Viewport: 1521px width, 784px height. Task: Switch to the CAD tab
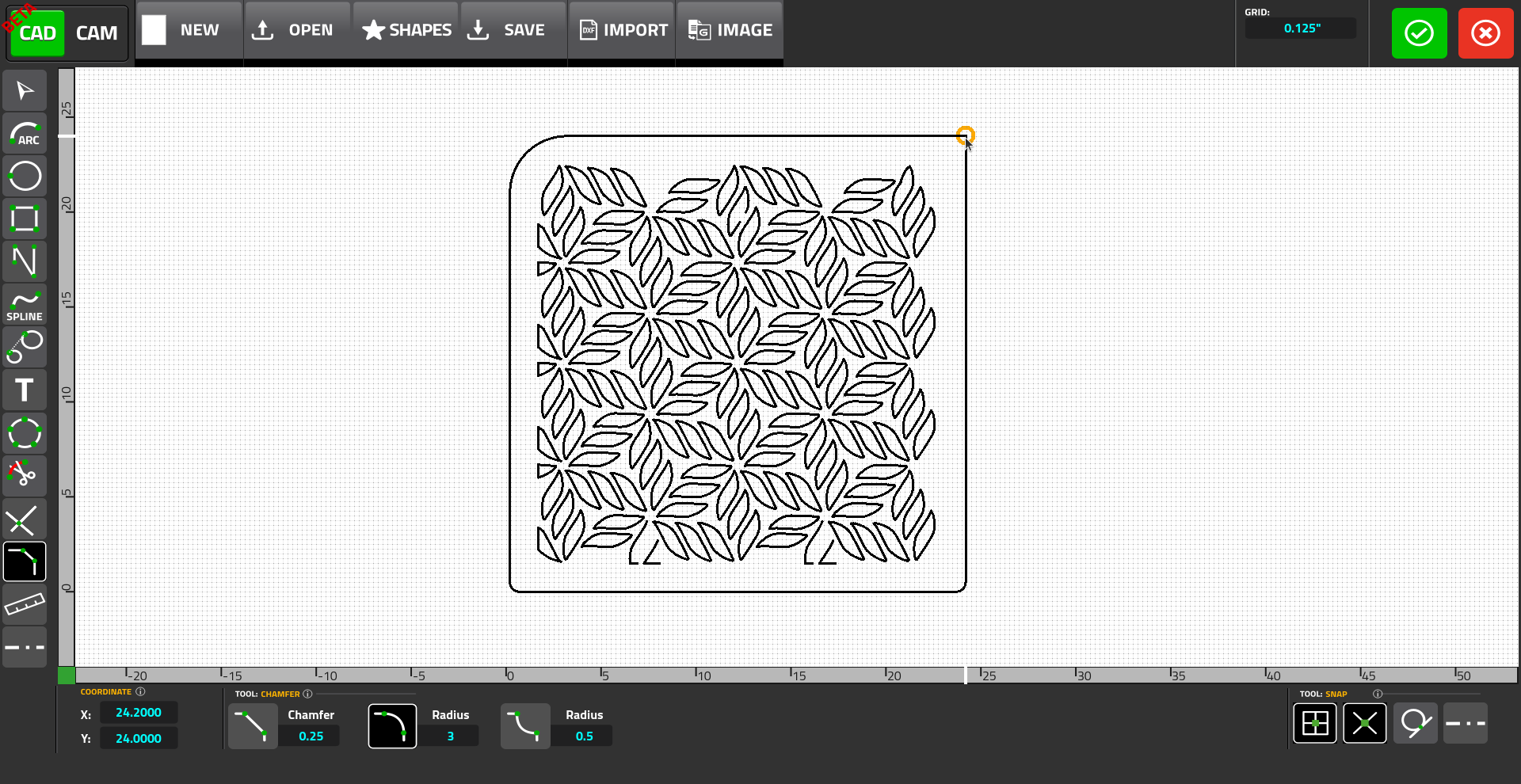[x=36, y=32]
